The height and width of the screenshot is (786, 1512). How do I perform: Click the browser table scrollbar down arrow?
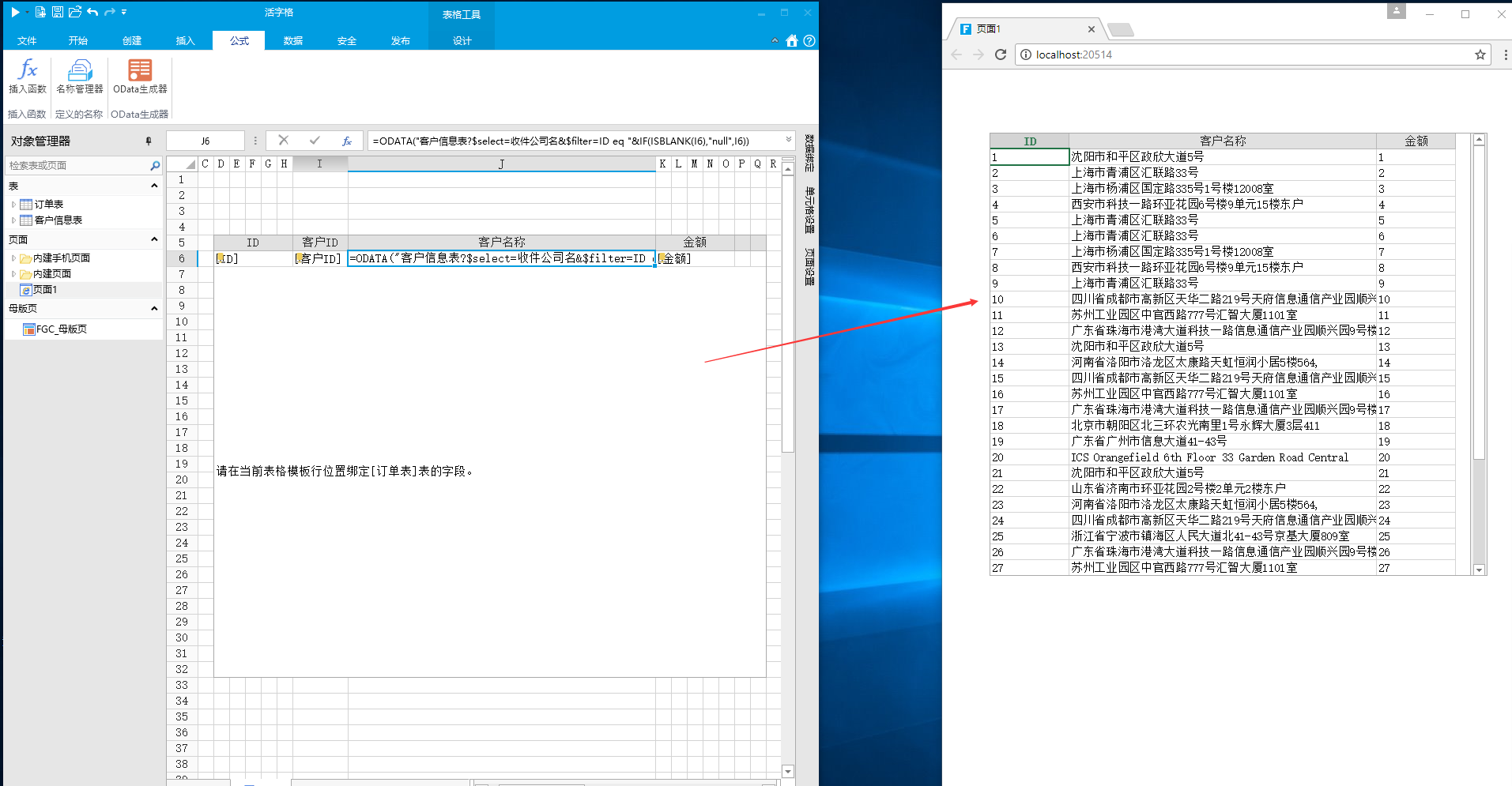tap(1479, 570)
